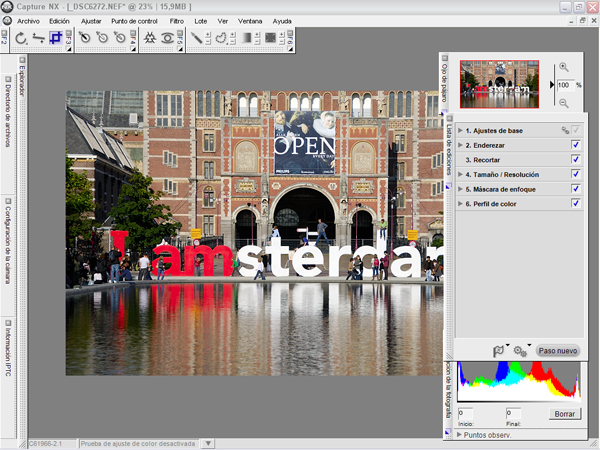The width and height of the screenshot is (600, 450).
Task: Open the Ver menu
Action: [x=223, y=21]
